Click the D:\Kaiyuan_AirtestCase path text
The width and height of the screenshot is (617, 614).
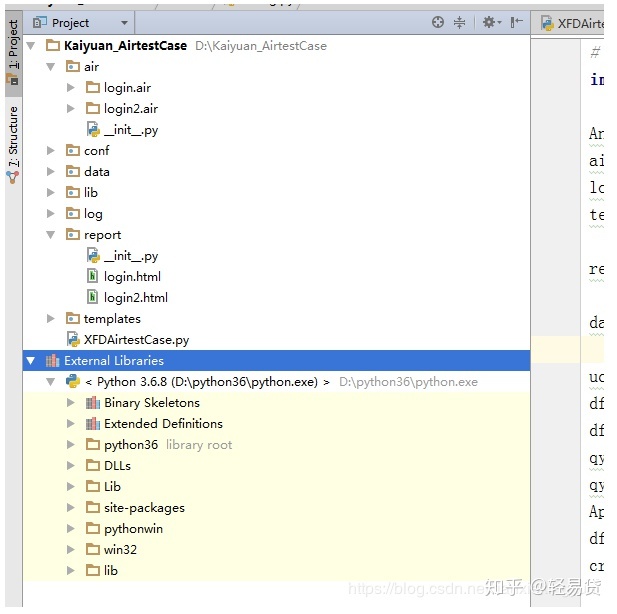click(261, 46)
